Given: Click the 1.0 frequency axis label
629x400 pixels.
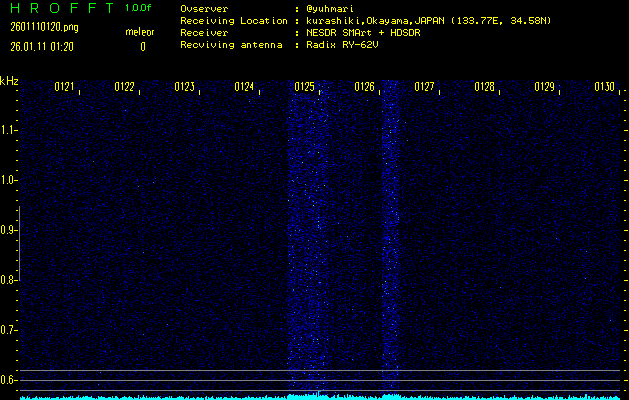Looking at the screenshot, I should pos(10,180).
